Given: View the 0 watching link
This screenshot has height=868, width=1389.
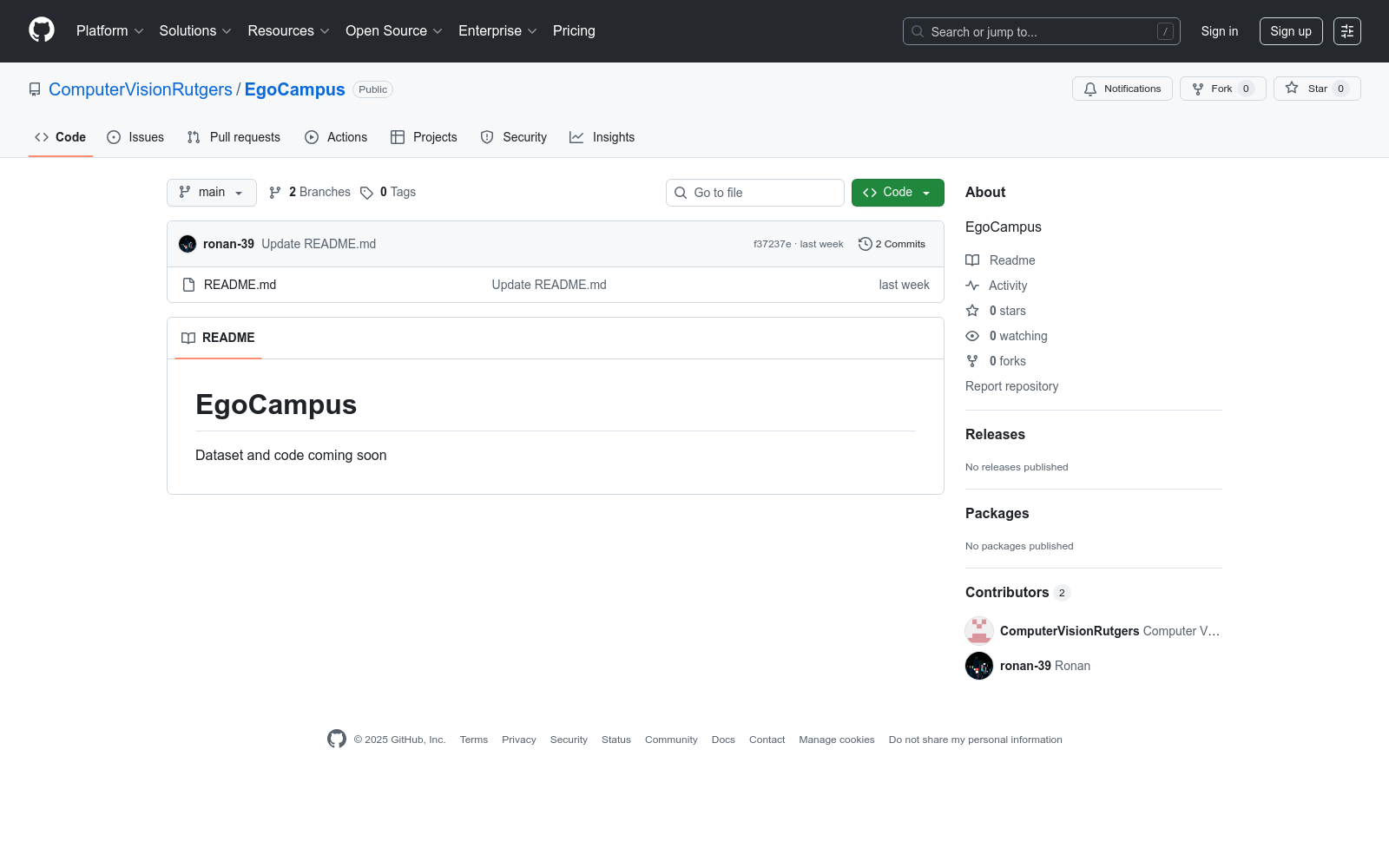Looking at the screenshot, I should click(x=1007, y=336).
